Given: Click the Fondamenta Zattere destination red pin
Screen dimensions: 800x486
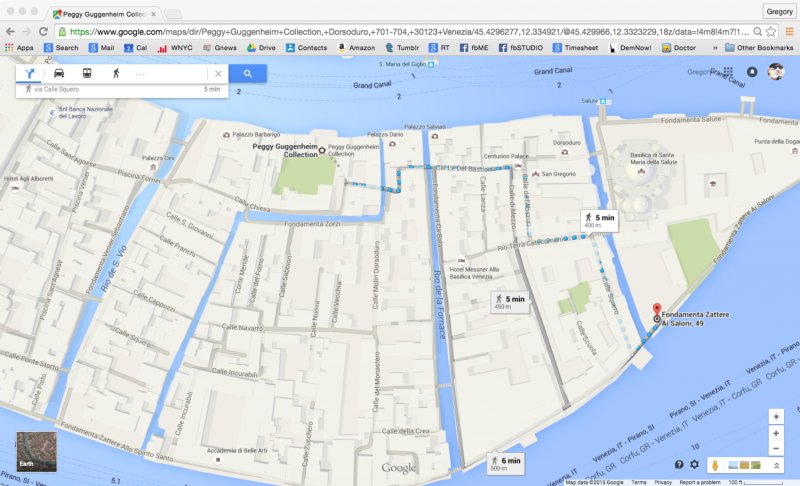Looking at the screenshot, I should click(657, 309).
